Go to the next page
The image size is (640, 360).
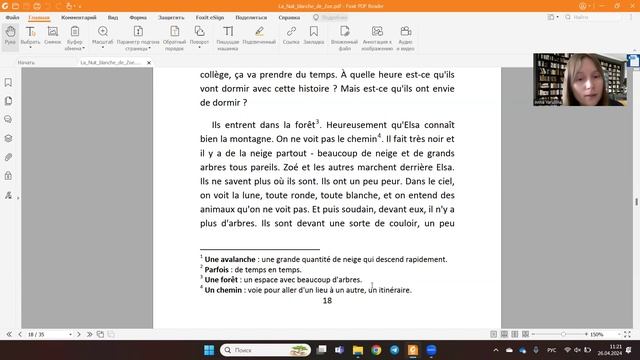point(79,334)
